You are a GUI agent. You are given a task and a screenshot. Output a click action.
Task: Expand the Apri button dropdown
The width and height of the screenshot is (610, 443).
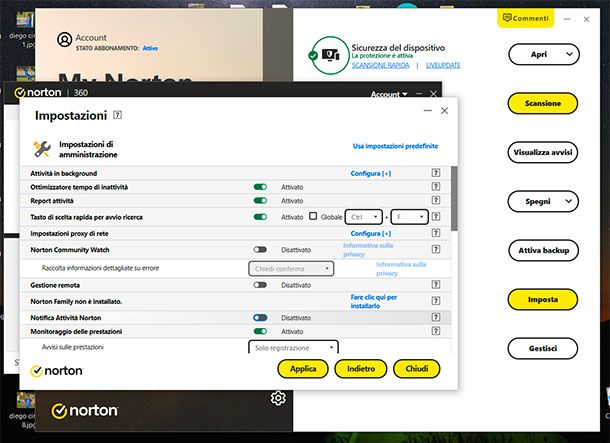tap(569, 54)
